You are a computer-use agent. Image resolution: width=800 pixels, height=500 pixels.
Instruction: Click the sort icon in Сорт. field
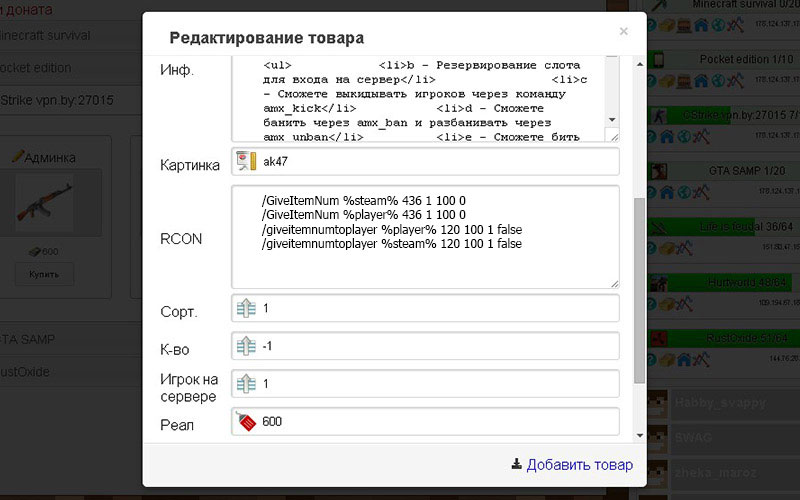coord(246,309)
